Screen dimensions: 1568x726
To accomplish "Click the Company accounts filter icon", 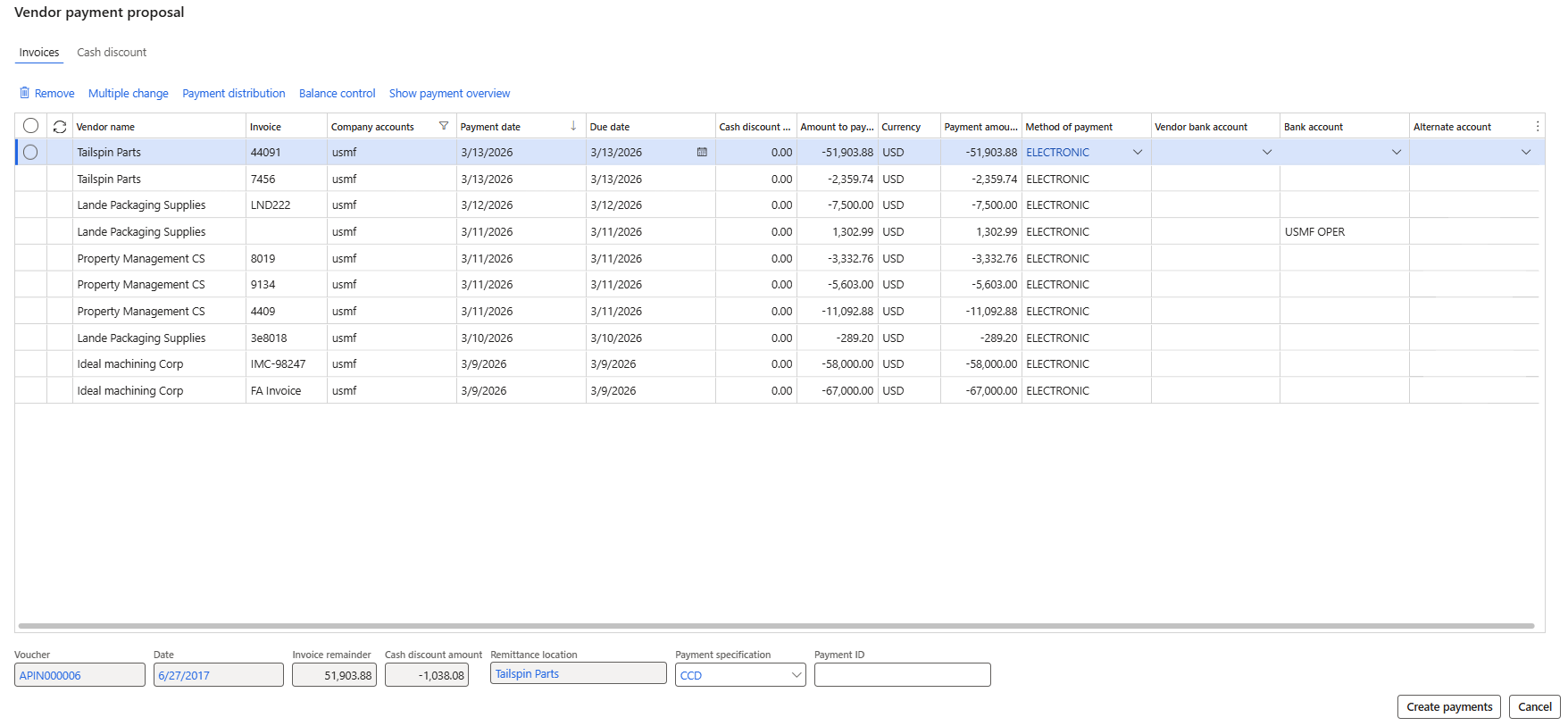I will [444, 126].
